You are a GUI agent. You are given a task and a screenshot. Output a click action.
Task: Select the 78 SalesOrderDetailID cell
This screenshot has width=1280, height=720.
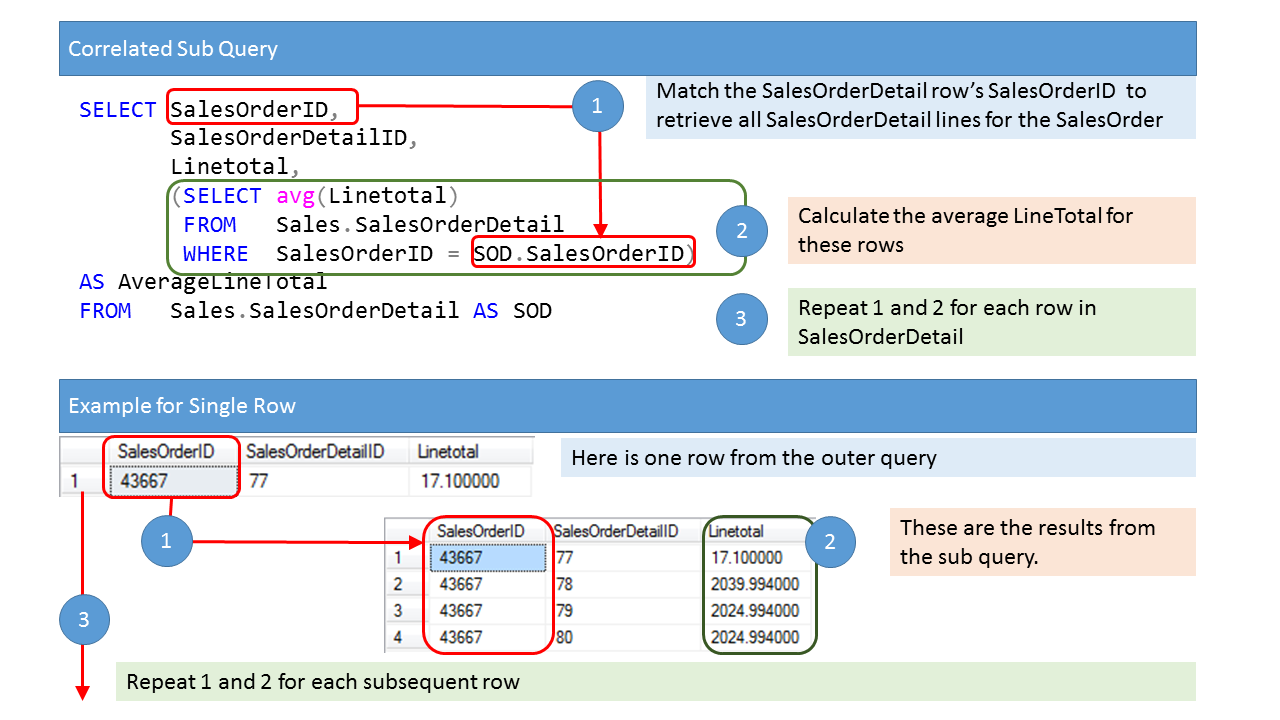pyautogui.click(x=626, y=584)
